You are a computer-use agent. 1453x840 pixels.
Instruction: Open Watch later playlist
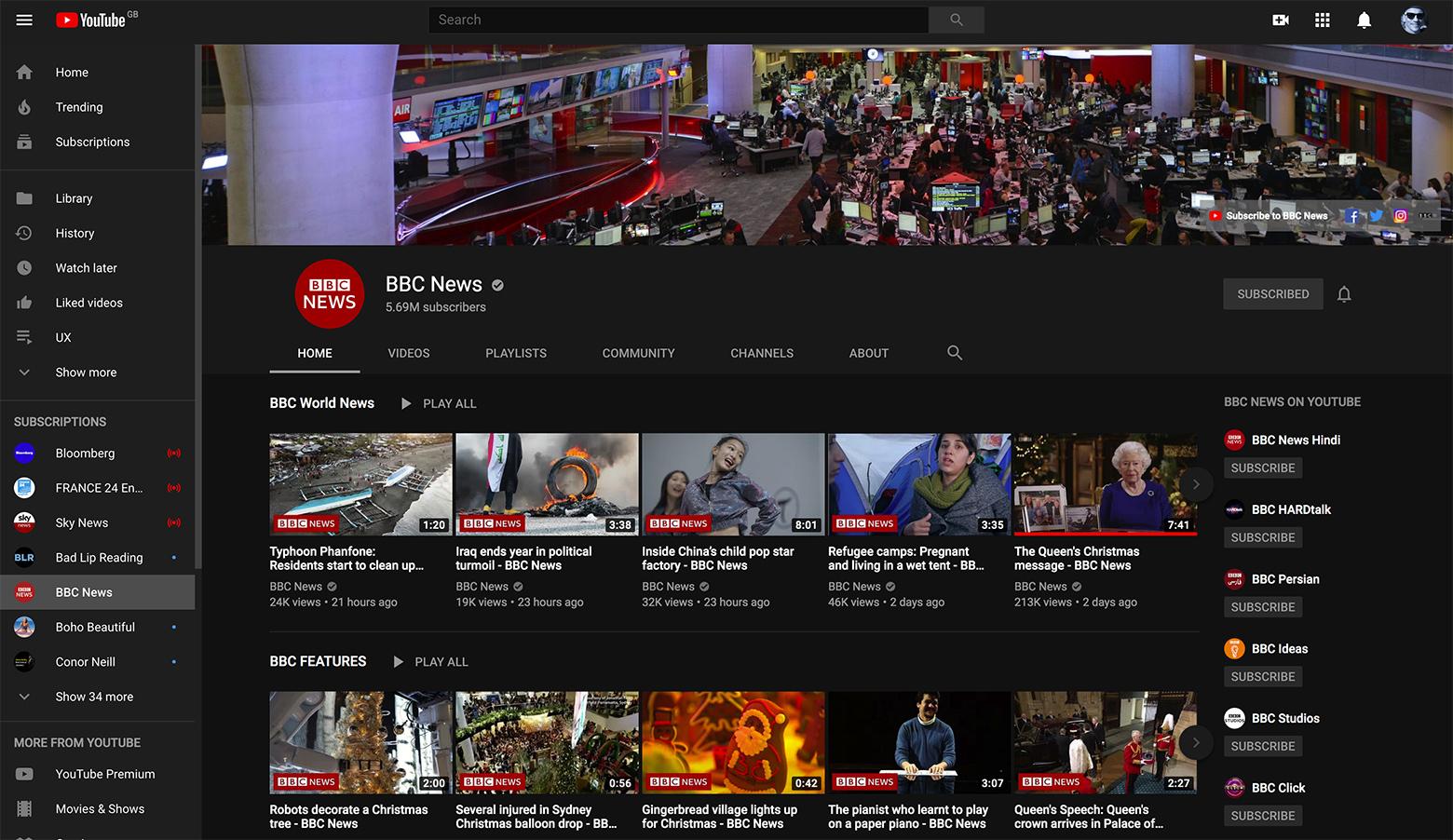(x=98, y=268)
